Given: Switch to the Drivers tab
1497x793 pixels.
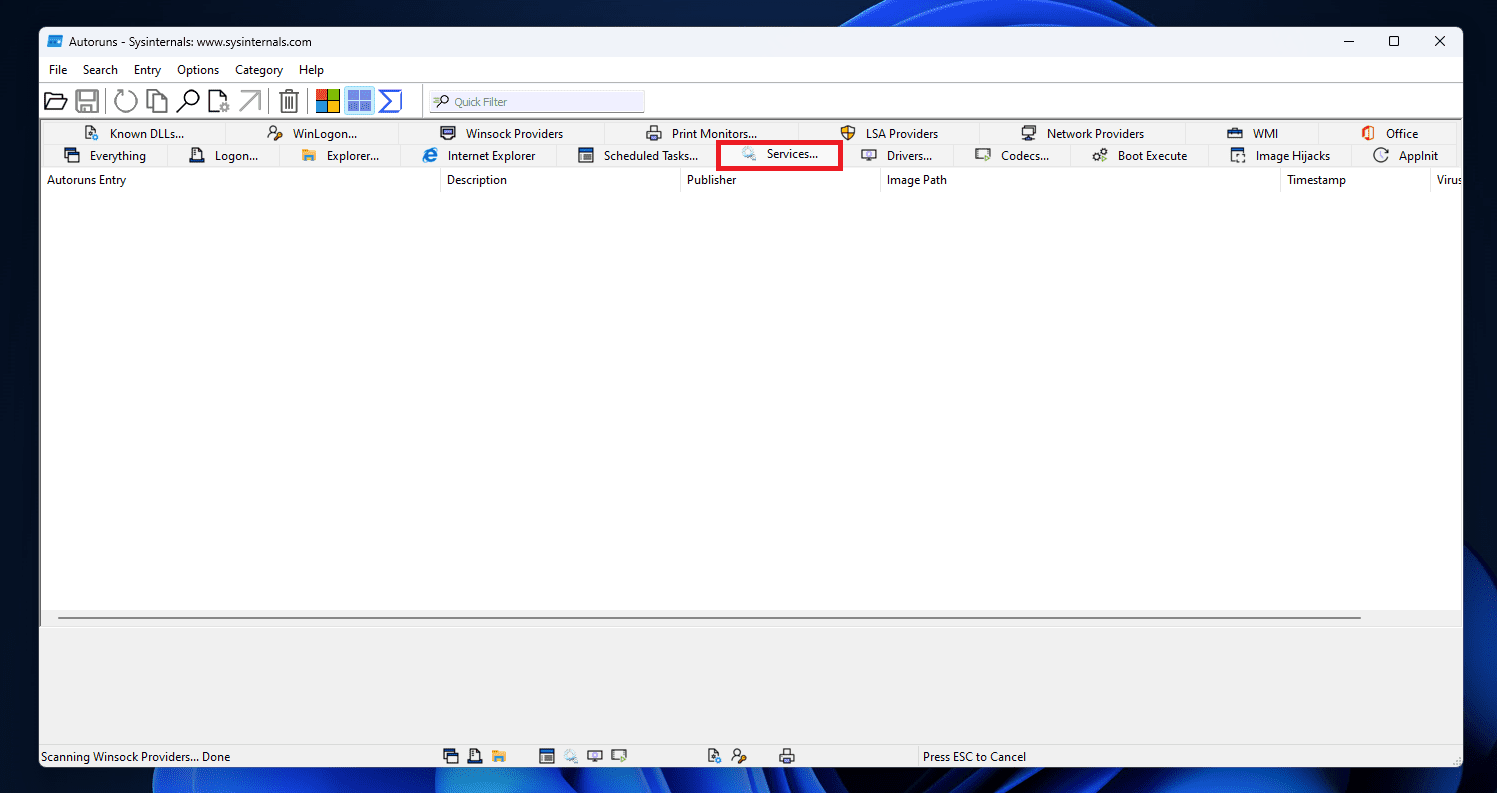Looking at the screenshot, I should pyautogui.click(x=896, y=156).
